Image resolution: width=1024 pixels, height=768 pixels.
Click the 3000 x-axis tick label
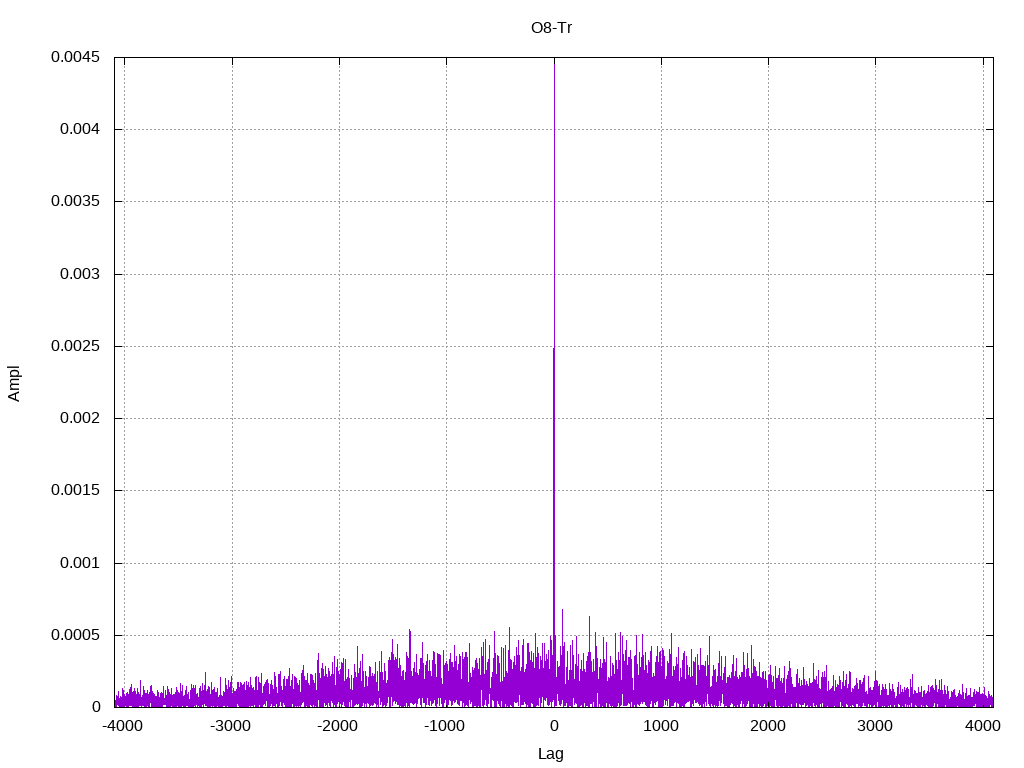coord(875,726)
